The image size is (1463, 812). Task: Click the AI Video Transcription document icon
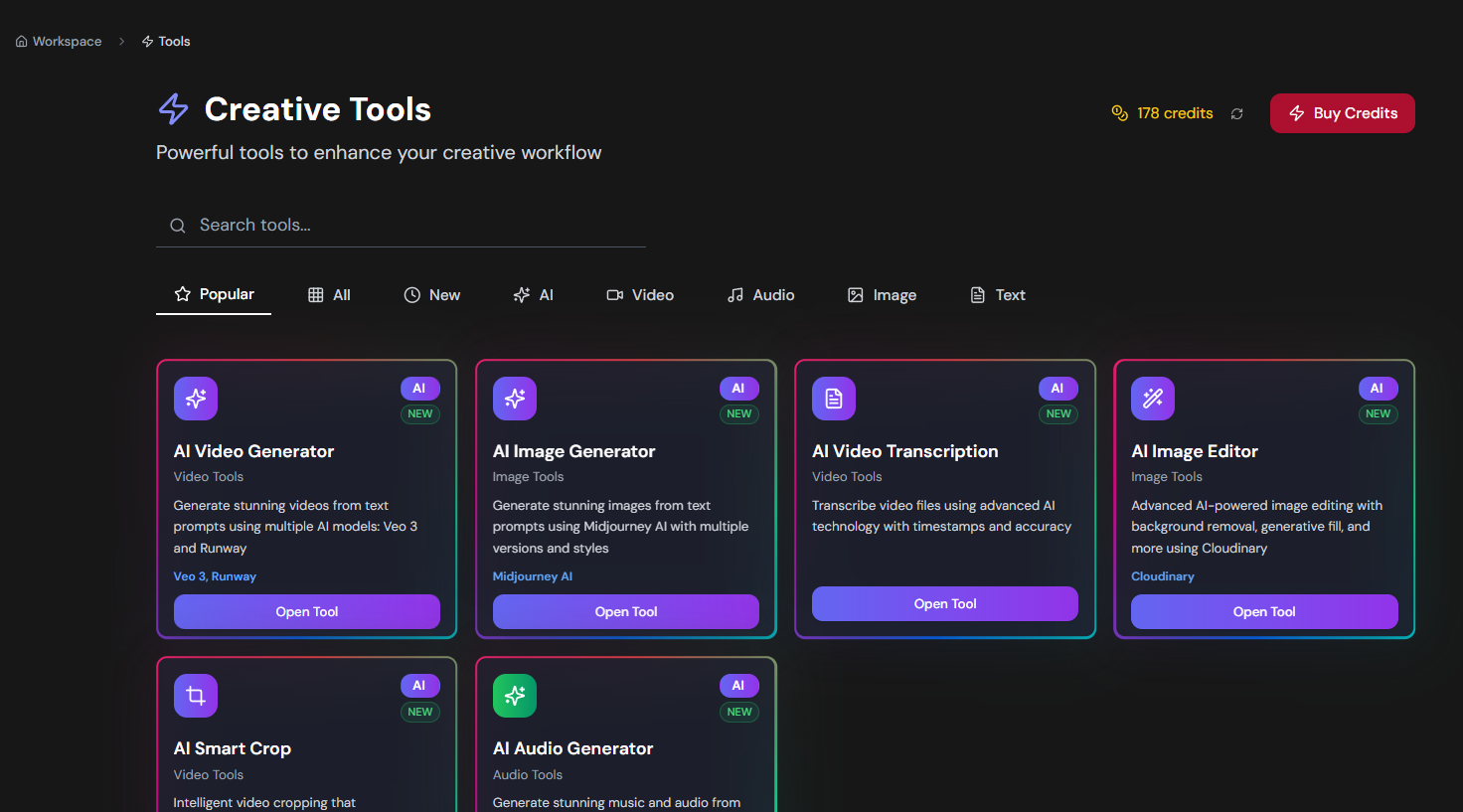tap(834, 399)
